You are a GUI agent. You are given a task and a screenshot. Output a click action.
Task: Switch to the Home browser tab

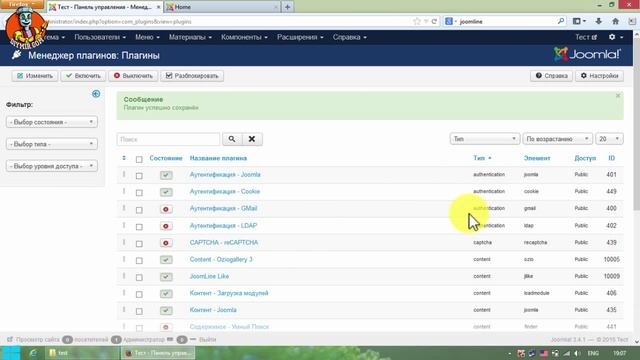click(x=222, y=7)
